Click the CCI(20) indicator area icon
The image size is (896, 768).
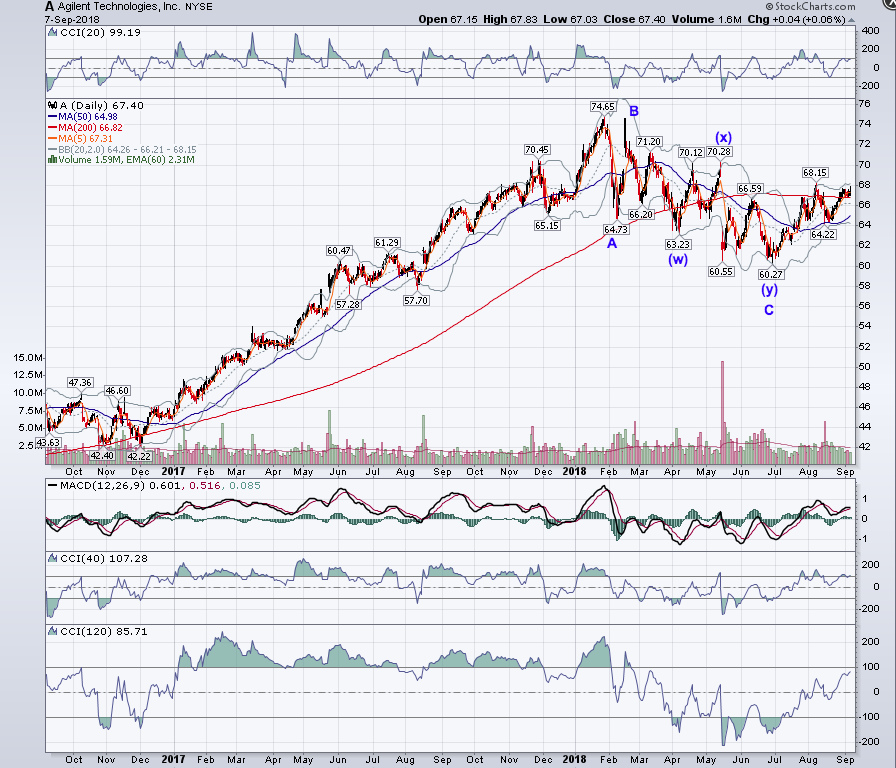[x=53, y=33]
